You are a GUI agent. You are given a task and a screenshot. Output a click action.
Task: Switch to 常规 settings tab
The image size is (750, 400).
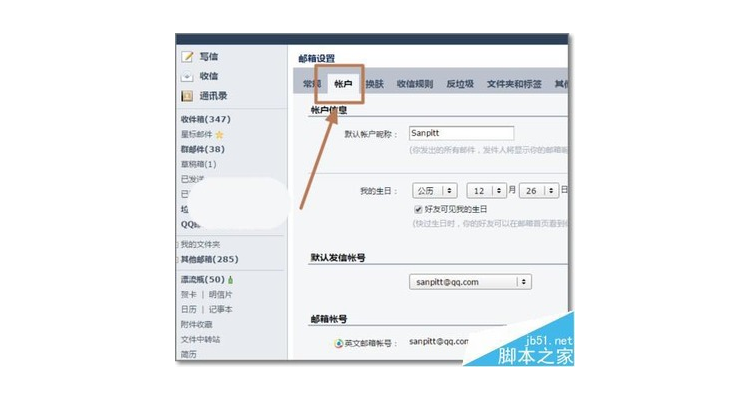[311, 84]
